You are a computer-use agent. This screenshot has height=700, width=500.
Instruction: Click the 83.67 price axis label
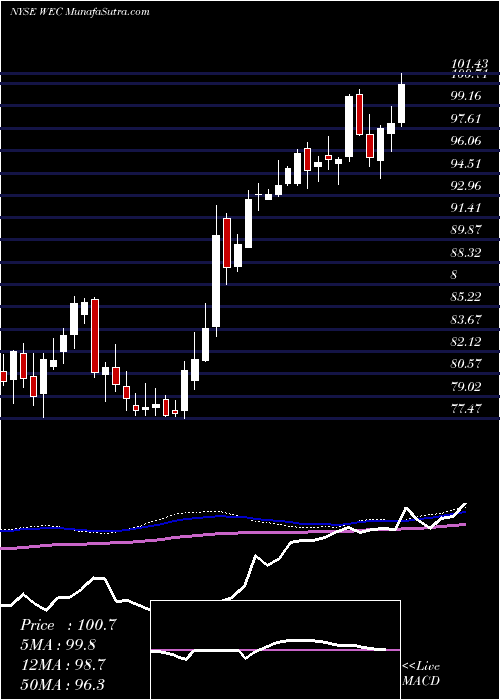click(466, 319)
